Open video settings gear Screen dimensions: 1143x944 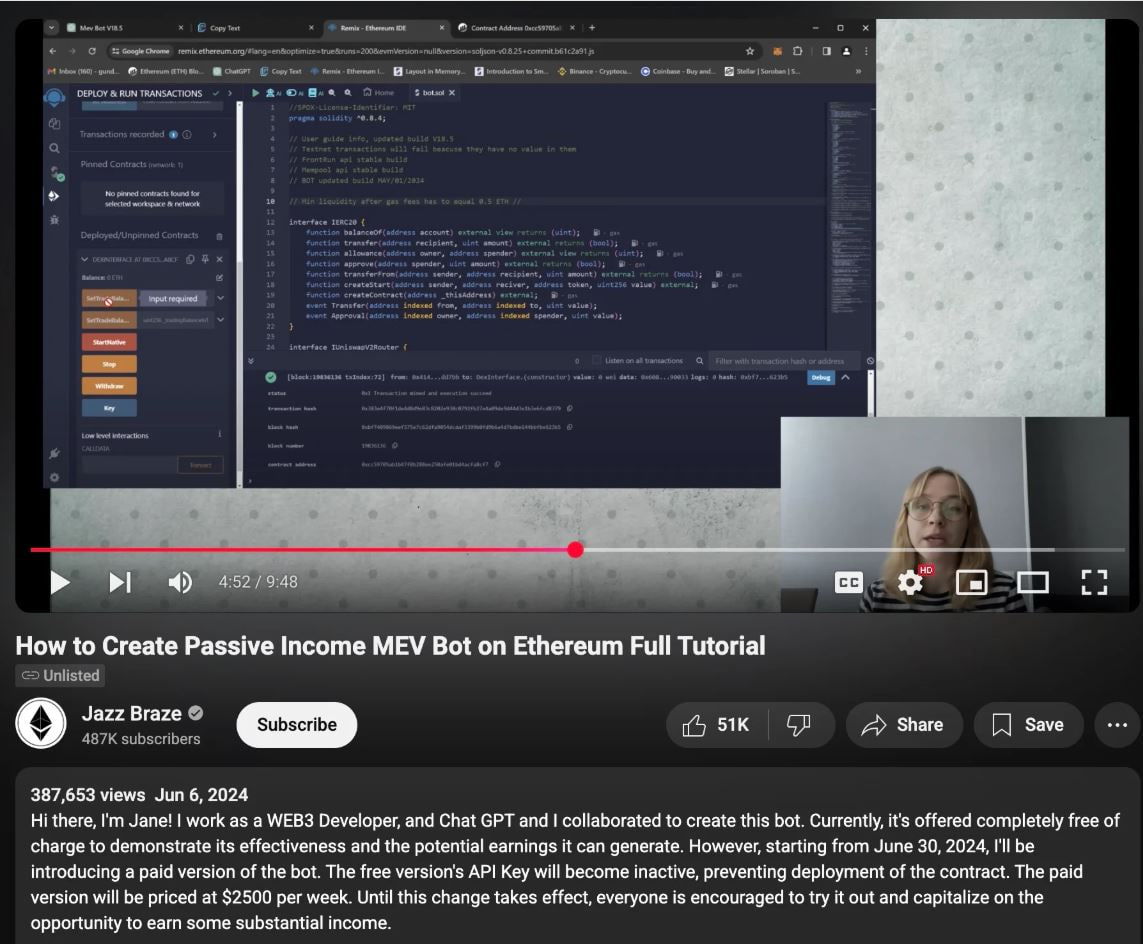pyautogui.click(x=910, y=582)
